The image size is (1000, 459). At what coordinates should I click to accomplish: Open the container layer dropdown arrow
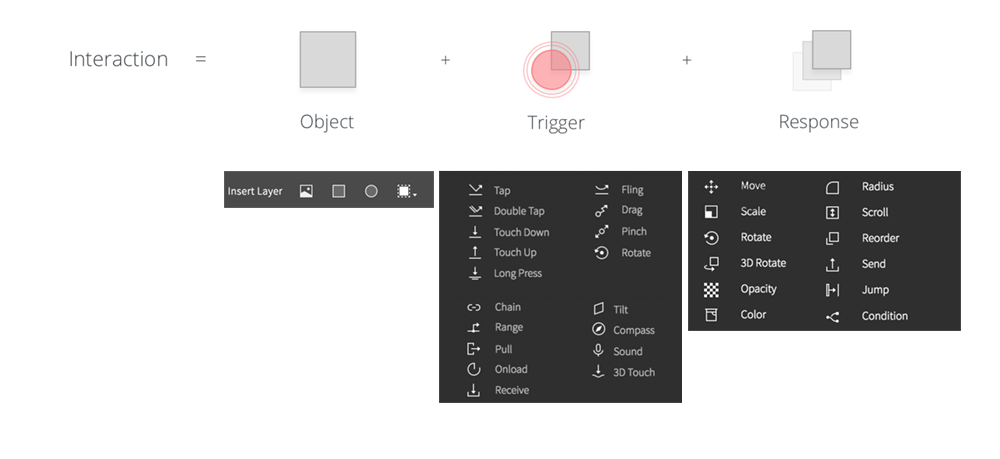pos(415,194)
